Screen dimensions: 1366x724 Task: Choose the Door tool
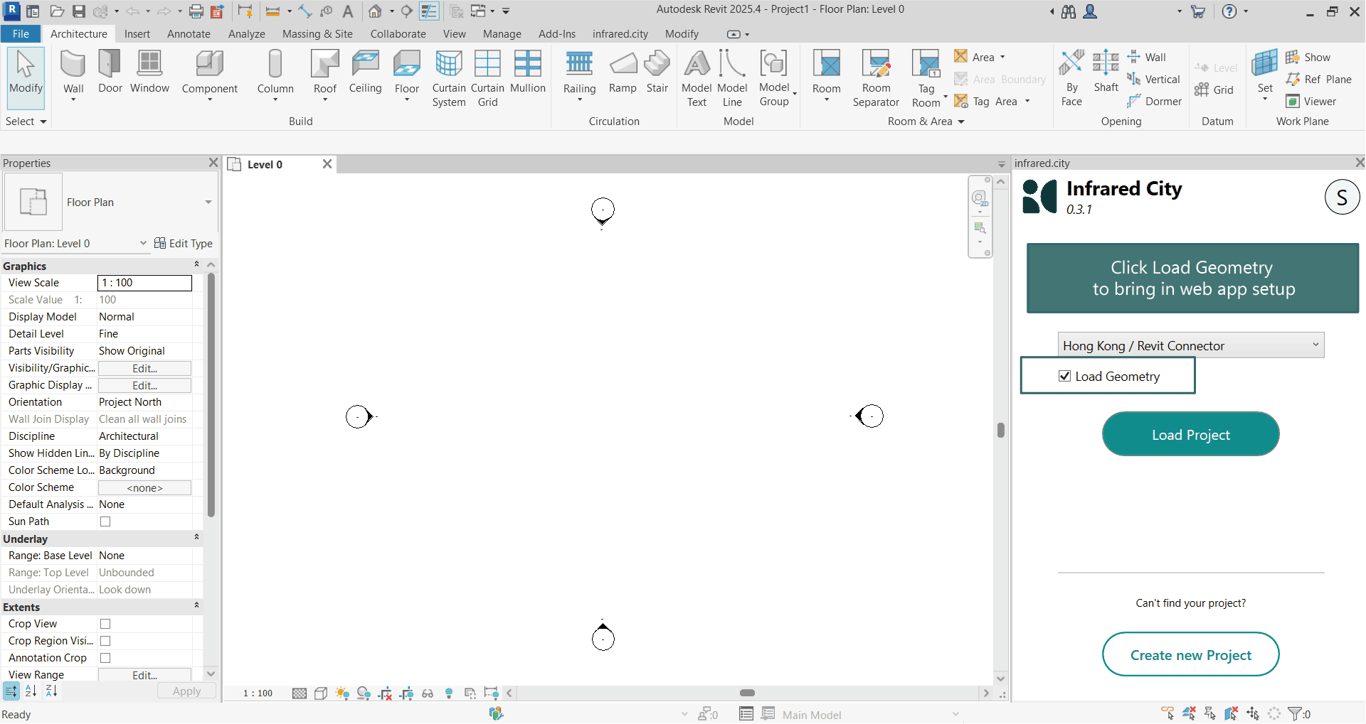(x=110, y=72)
